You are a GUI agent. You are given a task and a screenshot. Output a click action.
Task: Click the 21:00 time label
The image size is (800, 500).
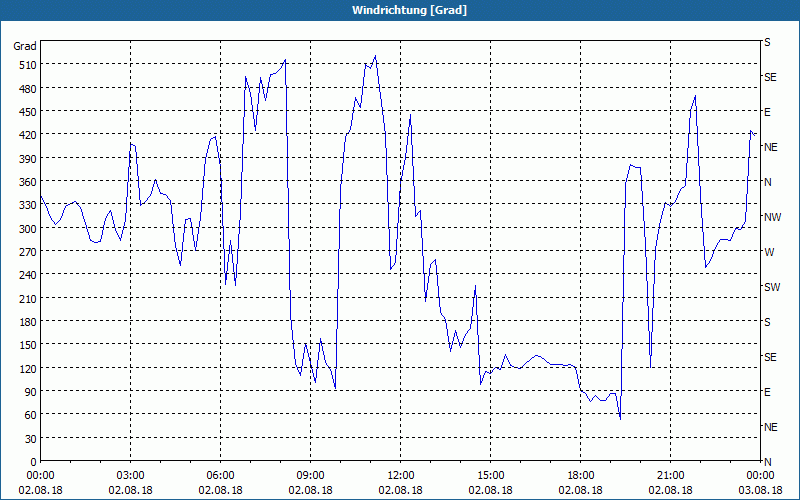(x=670, y=476)
